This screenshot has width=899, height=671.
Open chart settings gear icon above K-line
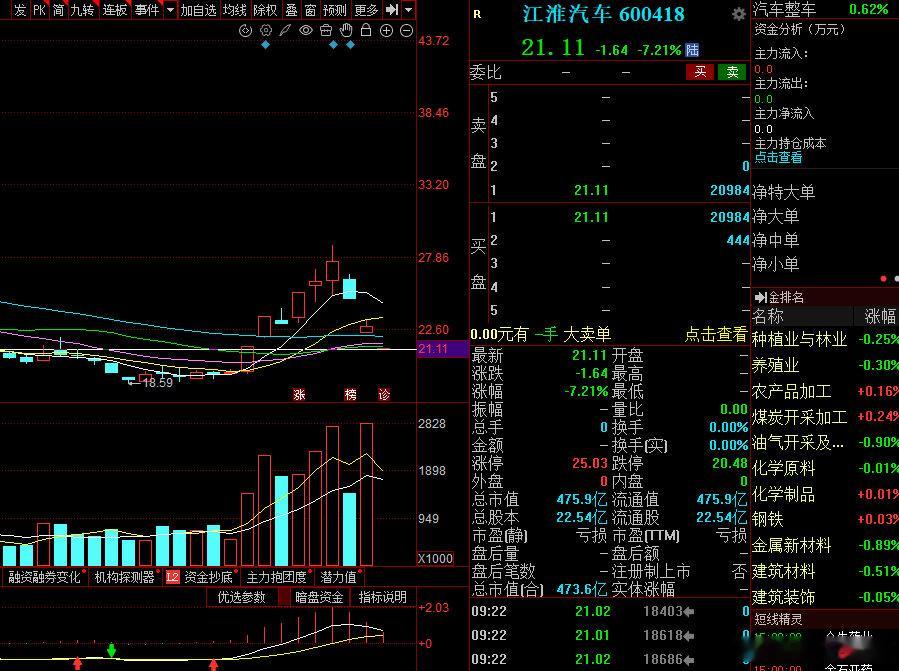tap(265, 31)
